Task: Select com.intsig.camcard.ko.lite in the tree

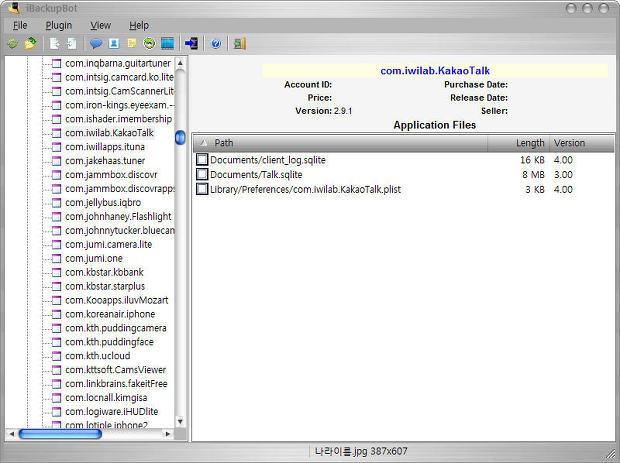Action: [x=119, y=77]
